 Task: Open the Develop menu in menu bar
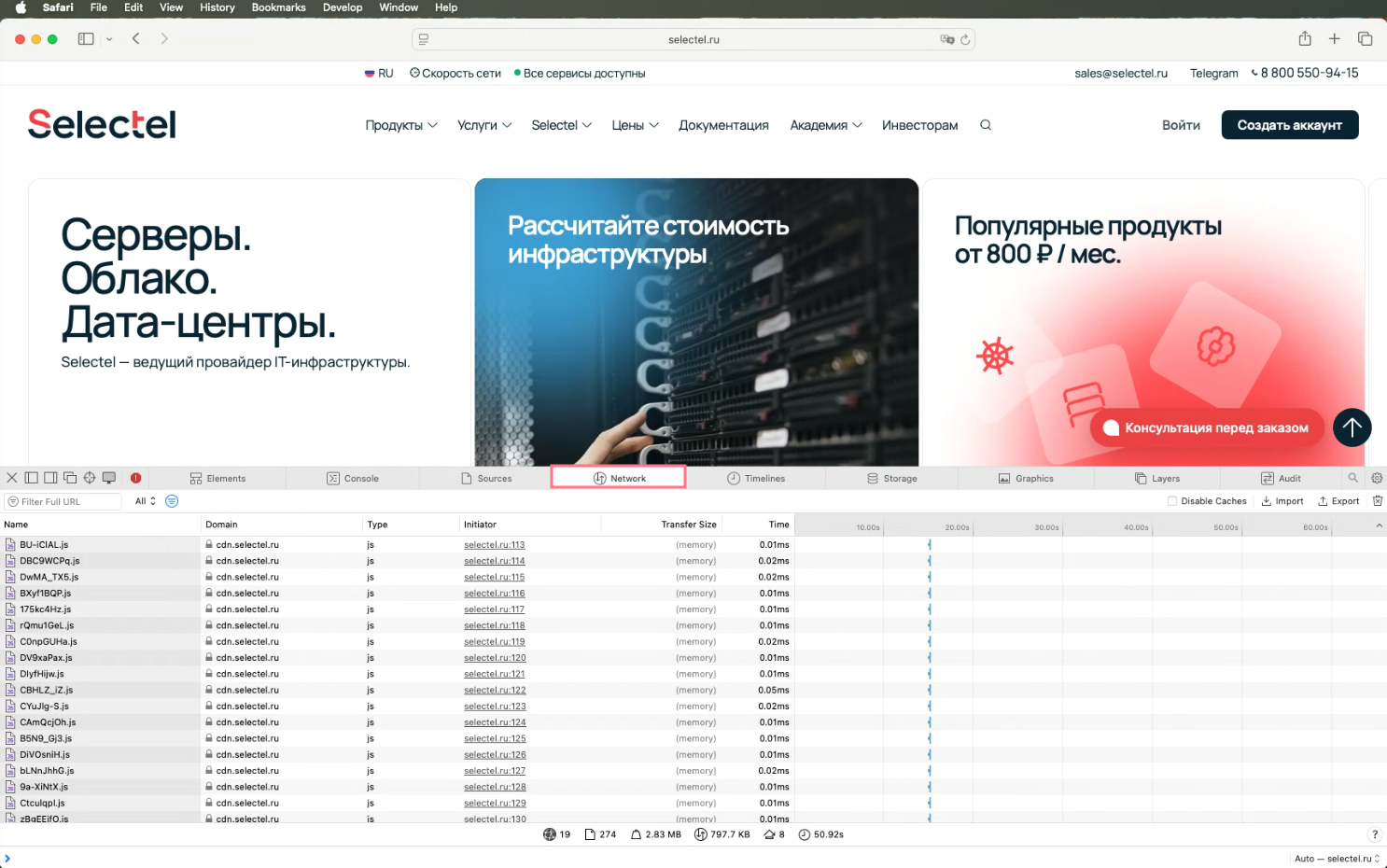point(343,7)
